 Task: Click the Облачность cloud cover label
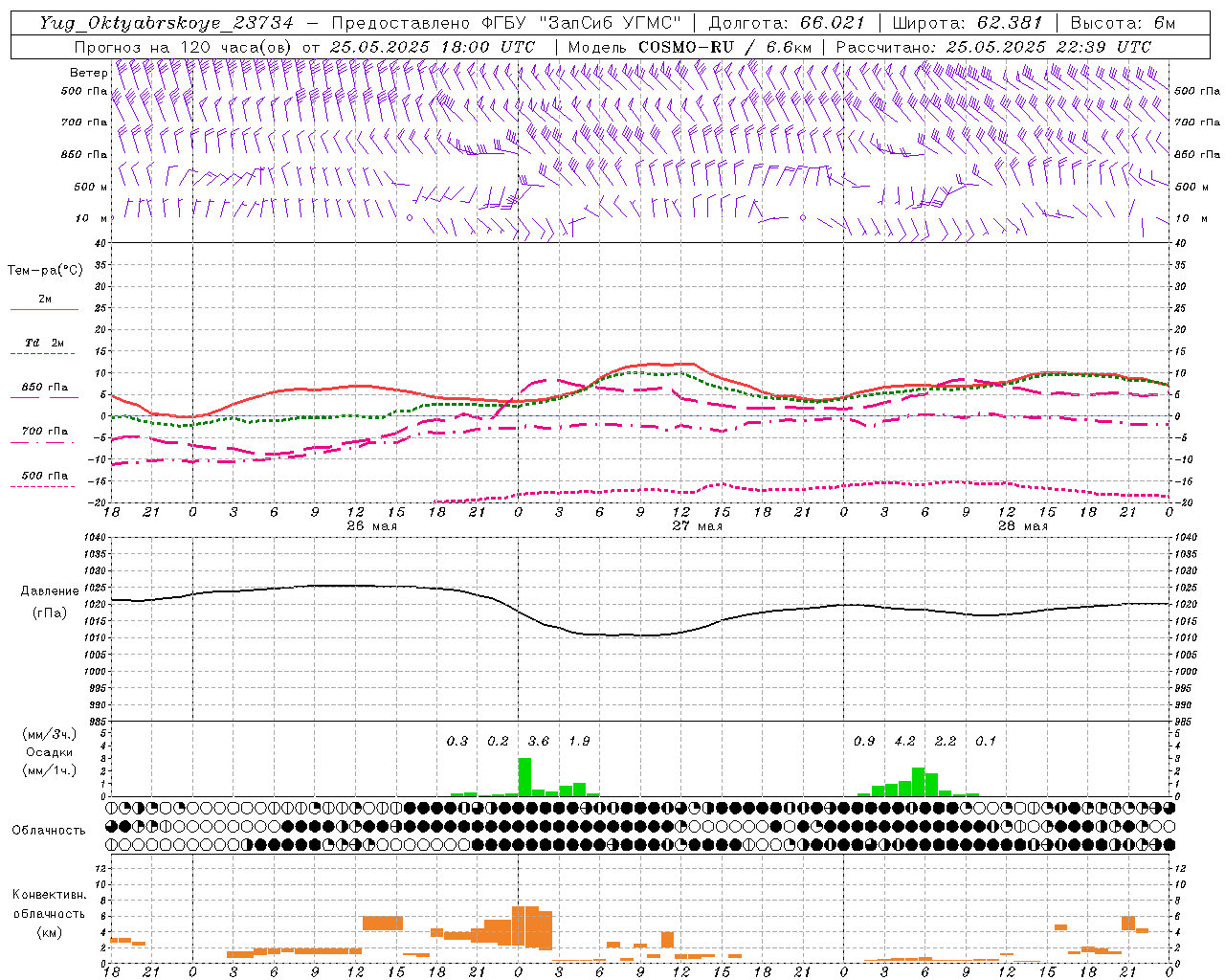coord(49,831)
